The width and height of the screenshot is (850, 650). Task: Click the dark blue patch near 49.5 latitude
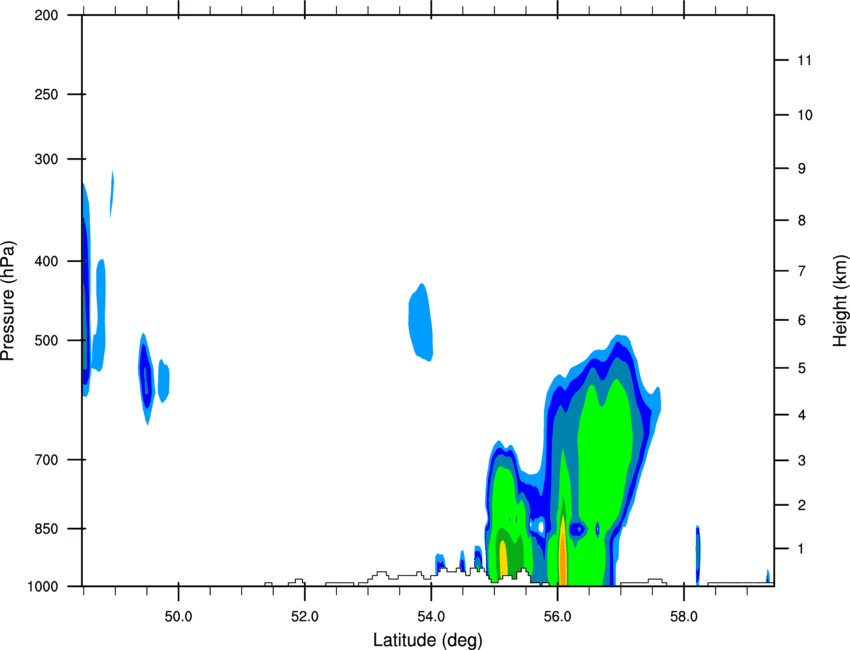146,374
